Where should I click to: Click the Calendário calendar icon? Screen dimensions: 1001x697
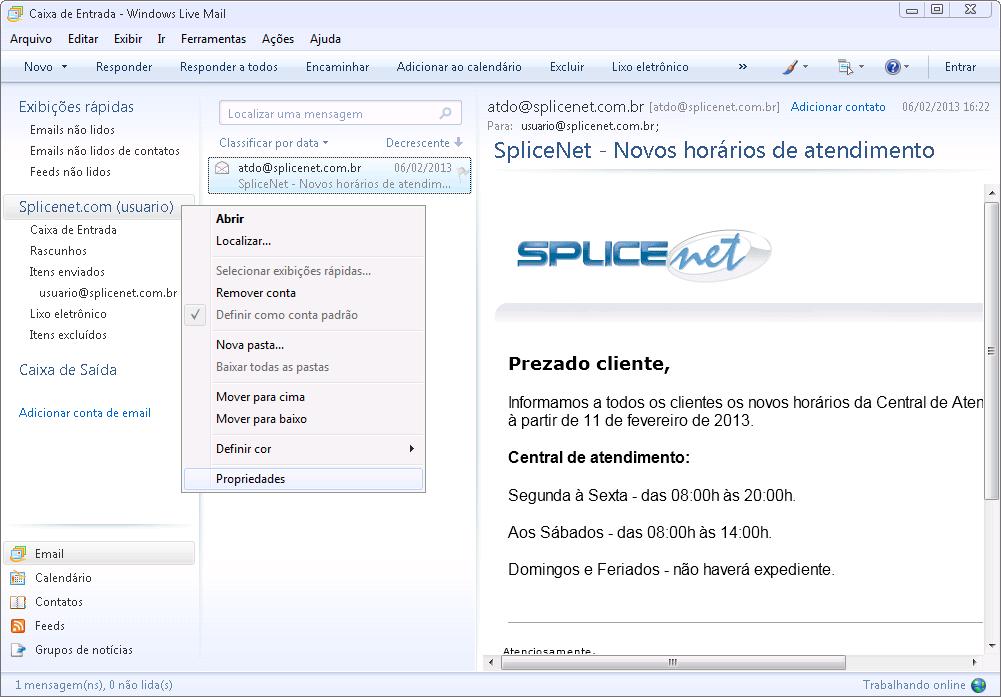18,578
